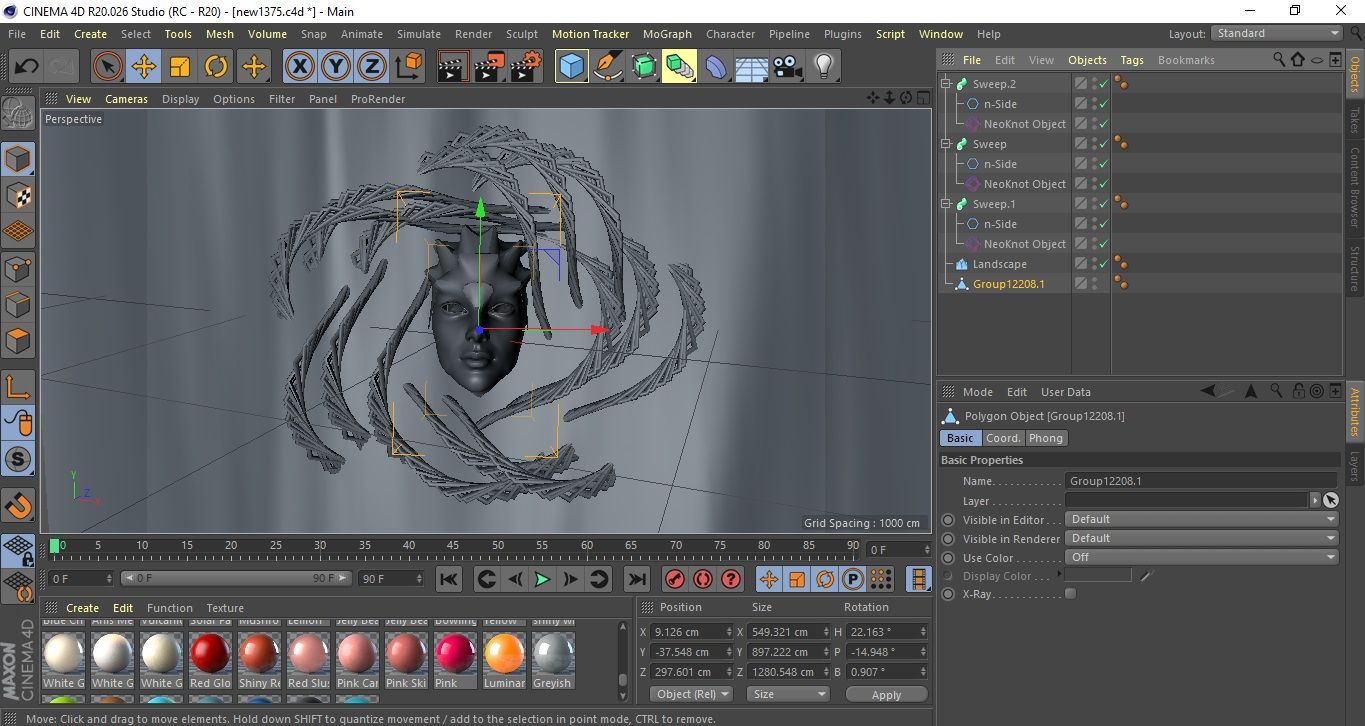Toggle the X axis lock

coord(299,67)
